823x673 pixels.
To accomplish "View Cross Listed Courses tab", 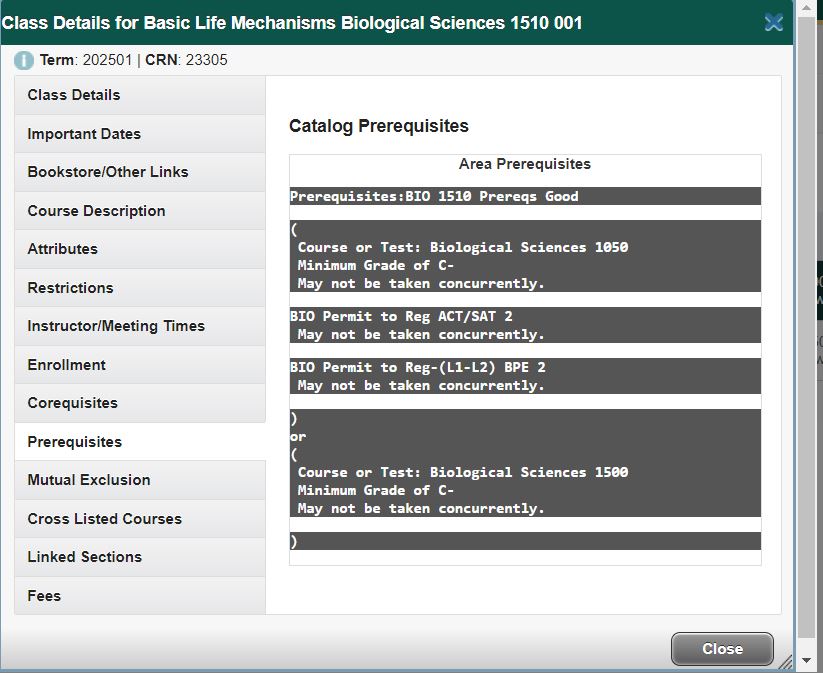I will click(140, 519).
